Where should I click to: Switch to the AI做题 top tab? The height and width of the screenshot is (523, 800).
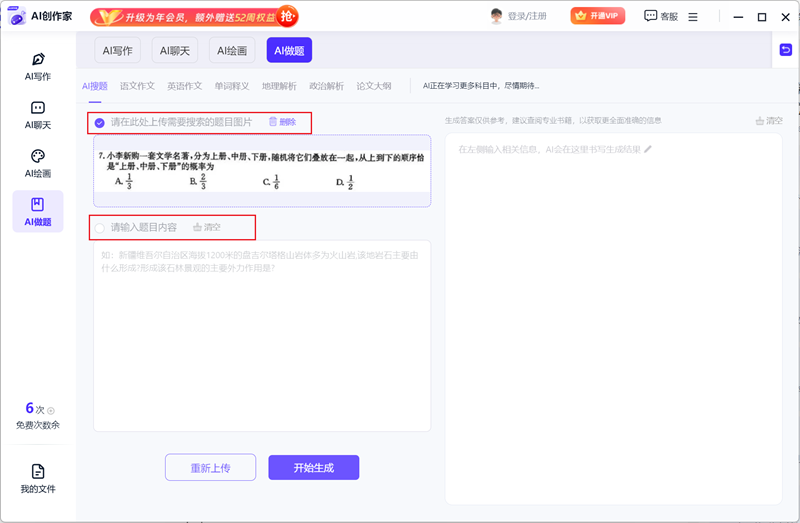click(289, 51)
